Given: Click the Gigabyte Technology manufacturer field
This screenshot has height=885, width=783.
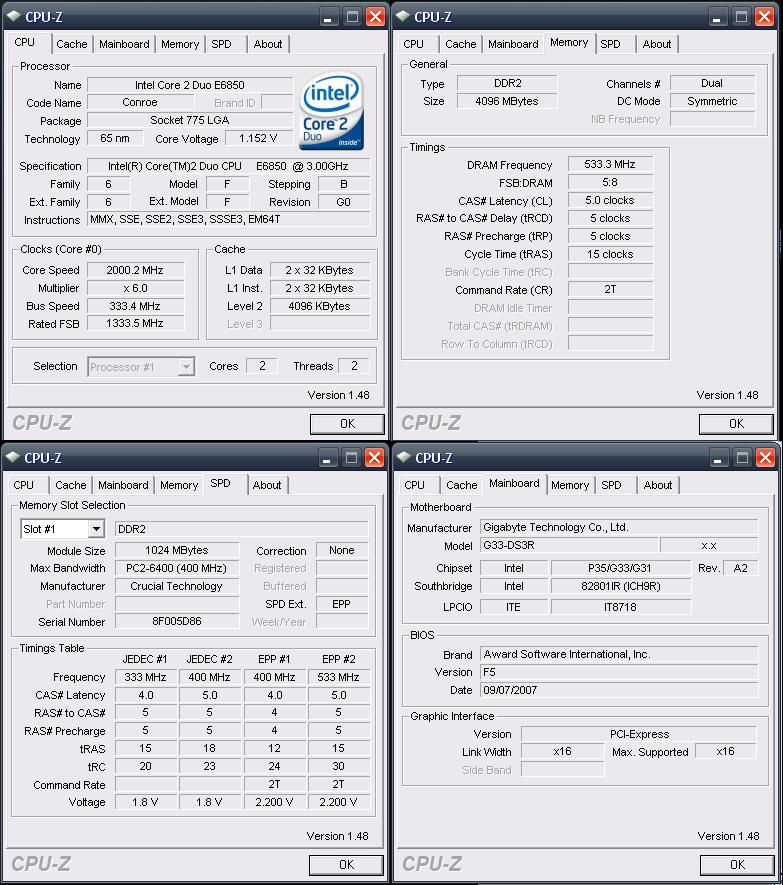Looking at the screenshot, I should (619, 528).
